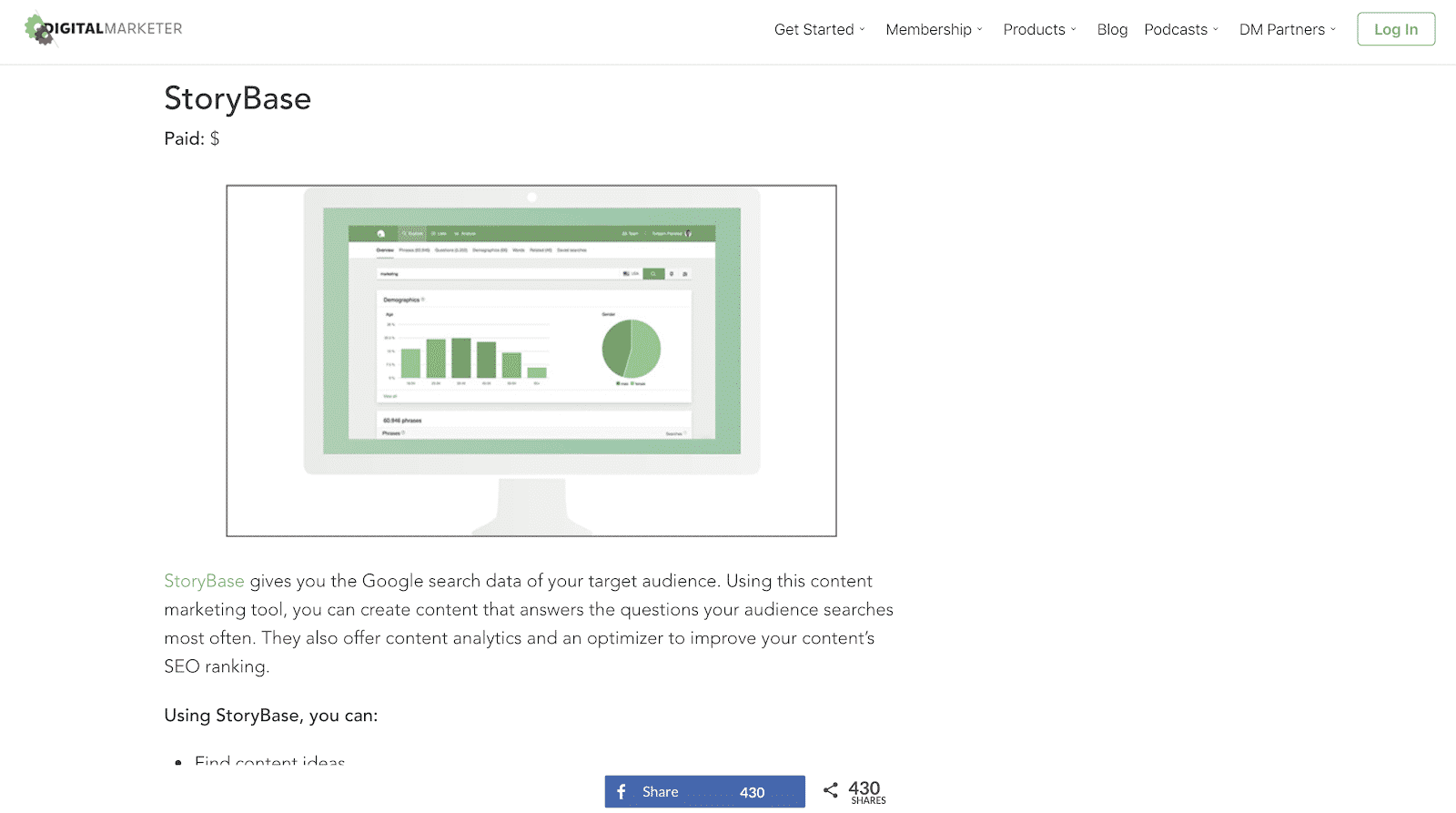Viewport: 1456px width, 813px height.
Task: Click the Facebook Share button
Action: [704, 792]
